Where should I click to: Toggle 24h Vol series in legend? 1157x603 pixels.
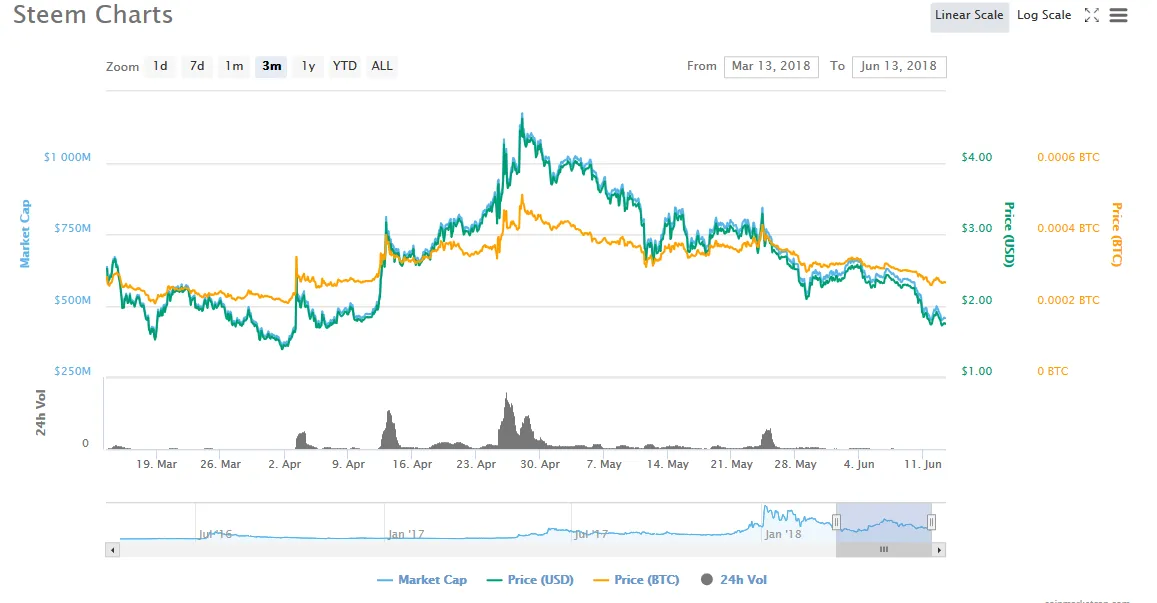[734, 580]
